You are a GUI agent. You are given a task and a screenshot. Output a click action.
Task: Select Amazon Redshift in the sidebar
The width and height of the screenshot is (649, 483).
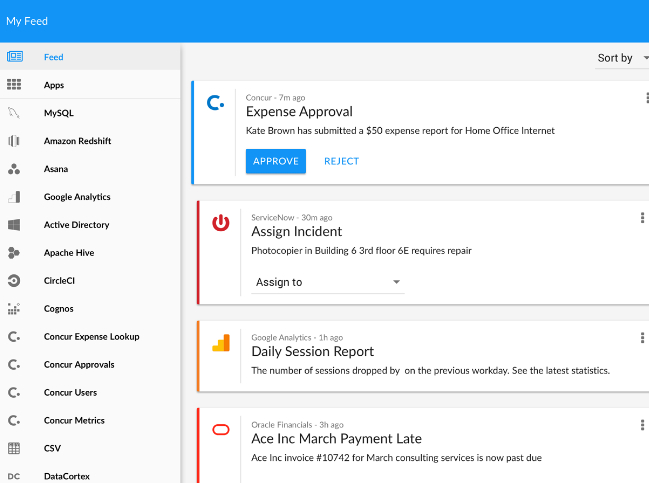[90, 141]
